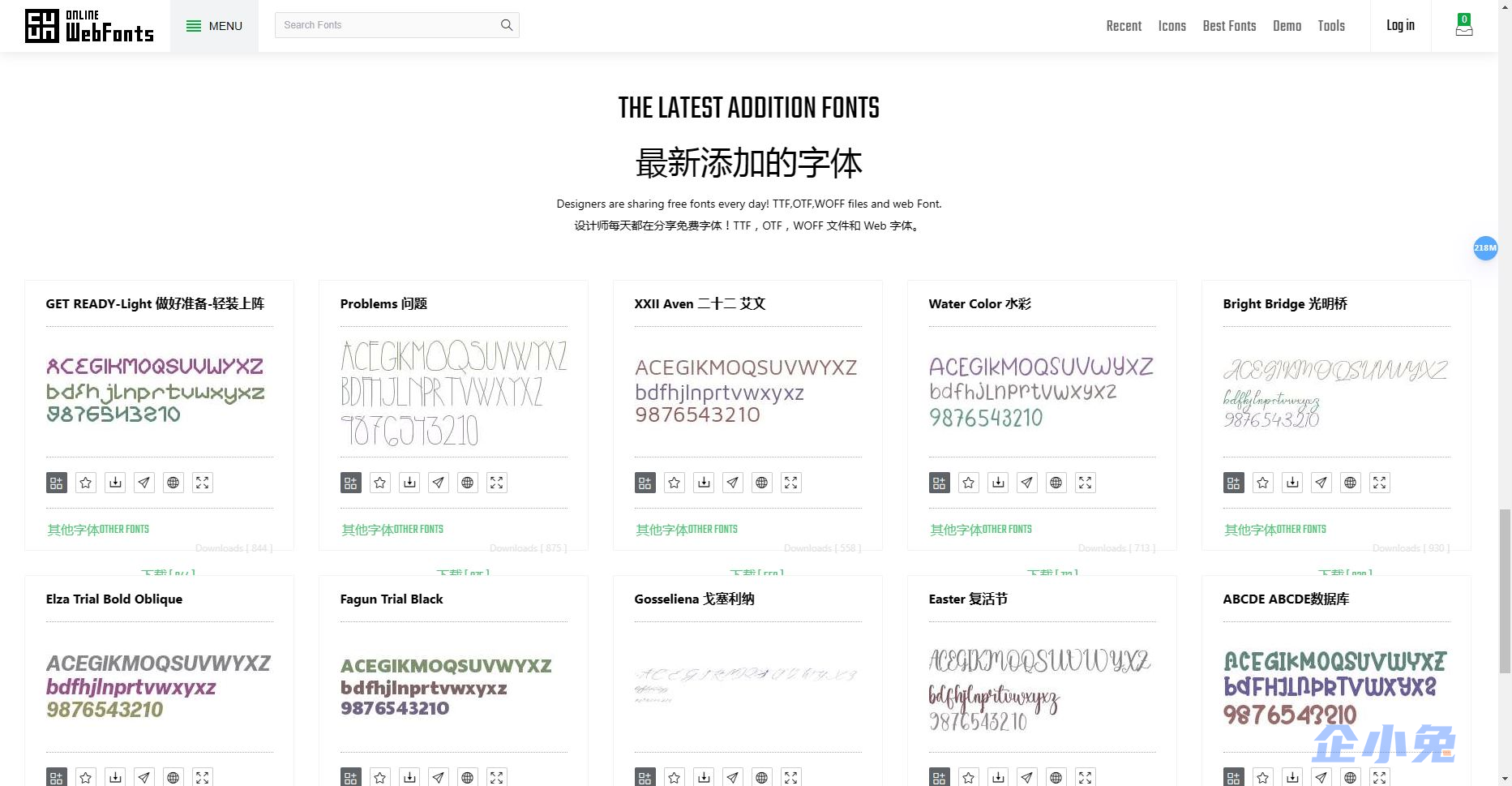Open web font options for Bright Bridge

[1350, 482]
